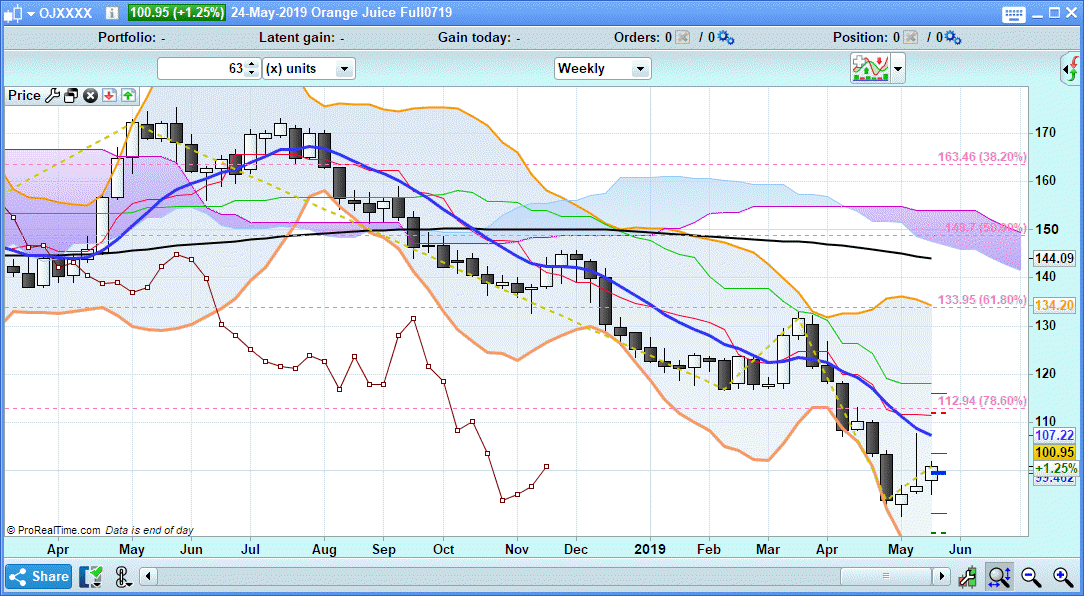The image size is (1084, 596).
Task: Click the ProRealTime.com copyright text
Action: [x=53, y=530]
